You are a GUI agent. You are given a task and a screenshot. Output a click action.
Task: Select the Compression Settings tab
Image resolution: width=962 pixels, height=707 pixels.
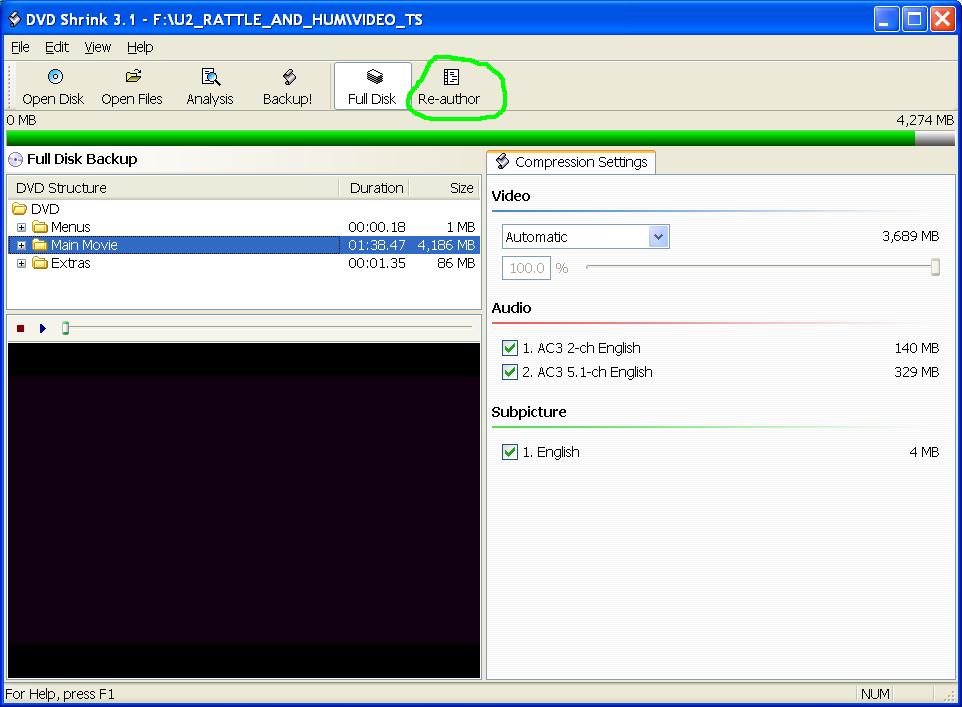[571, 162]
